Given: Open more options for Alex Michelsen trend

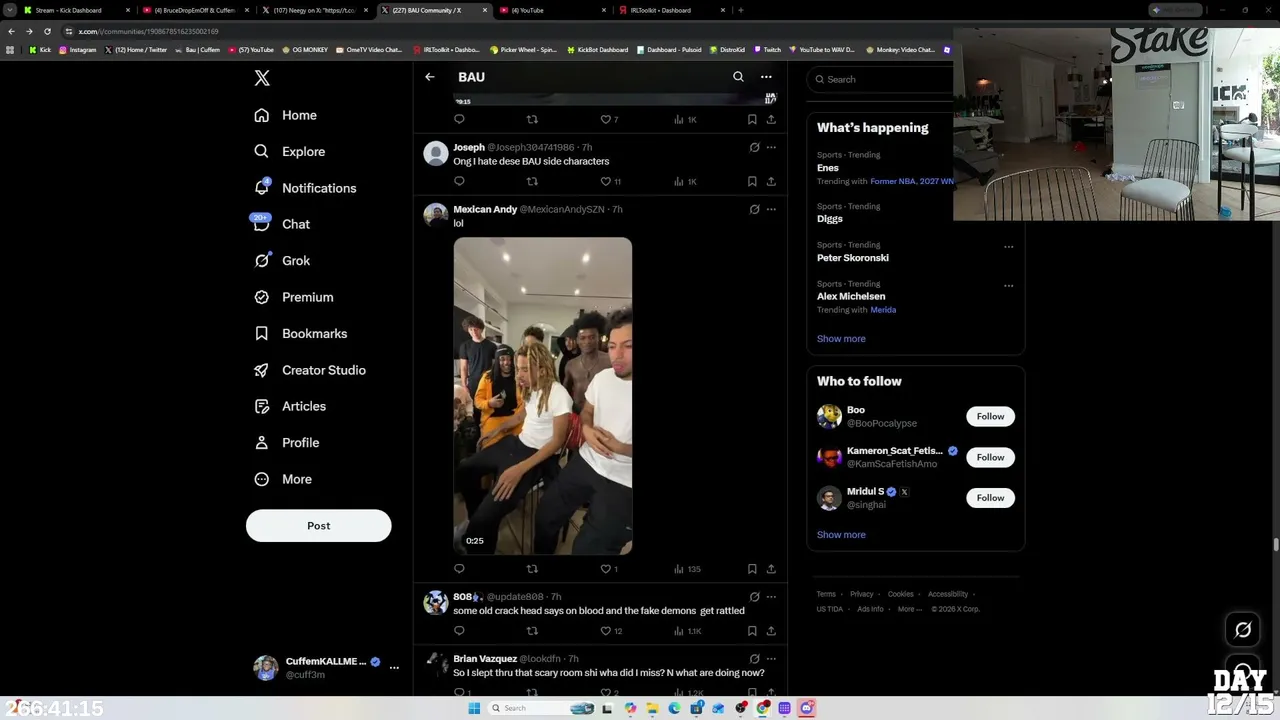Looking at the screenshot, I should point(1008,285).
